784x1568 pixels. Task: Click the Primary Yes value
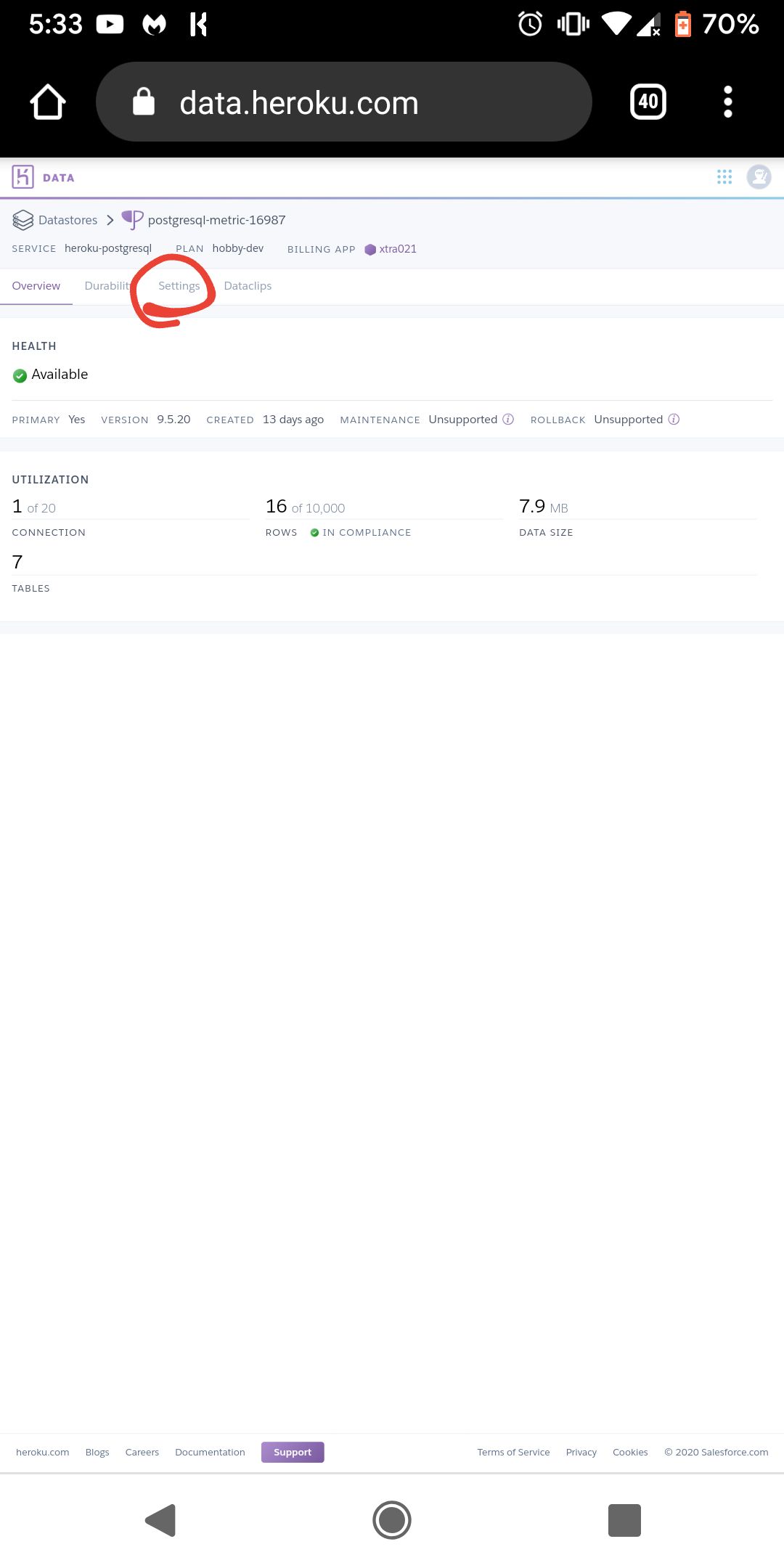[x=77, y=420]
